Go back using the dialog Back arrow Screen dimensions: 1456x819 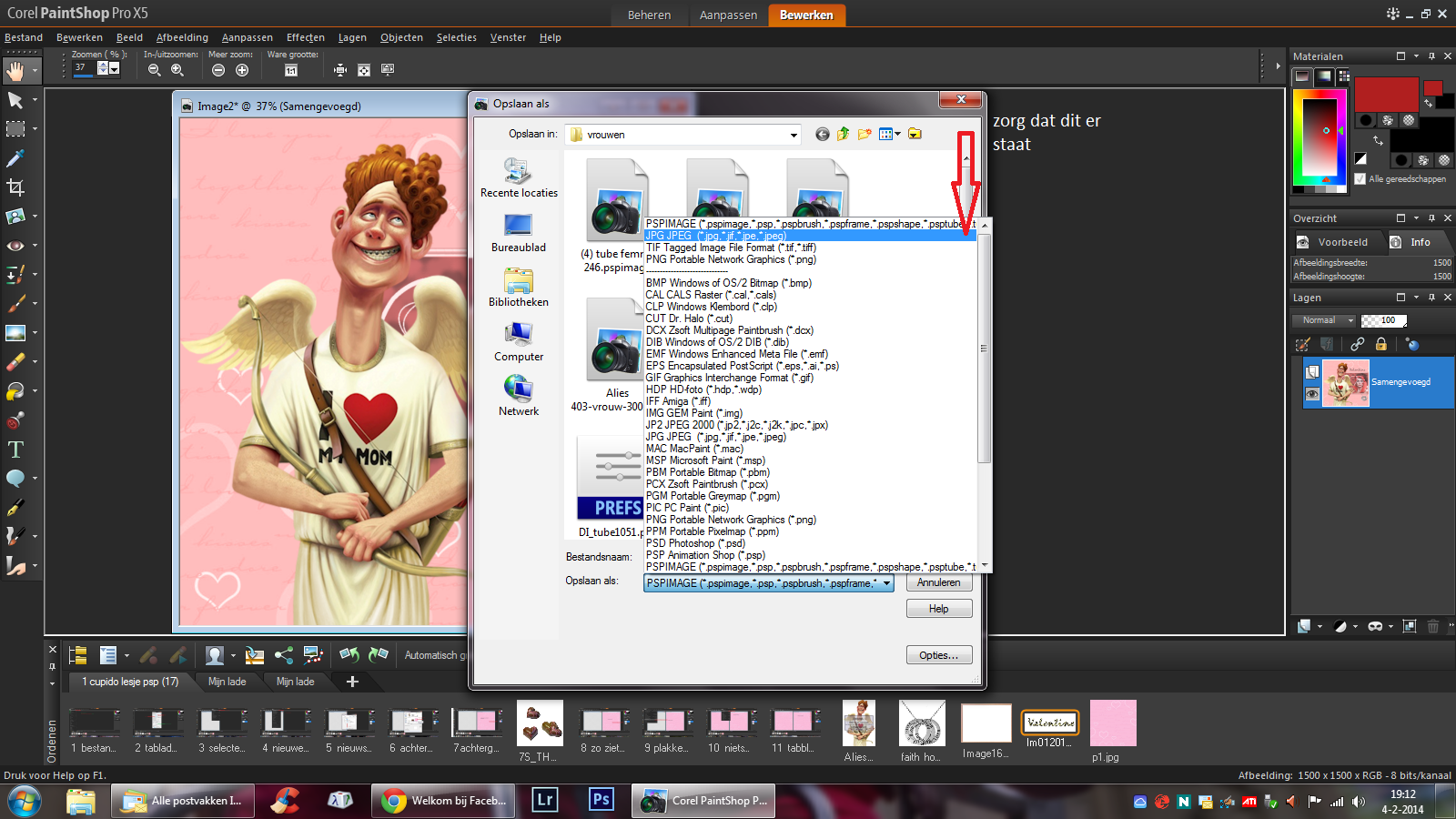click(823, 135)
